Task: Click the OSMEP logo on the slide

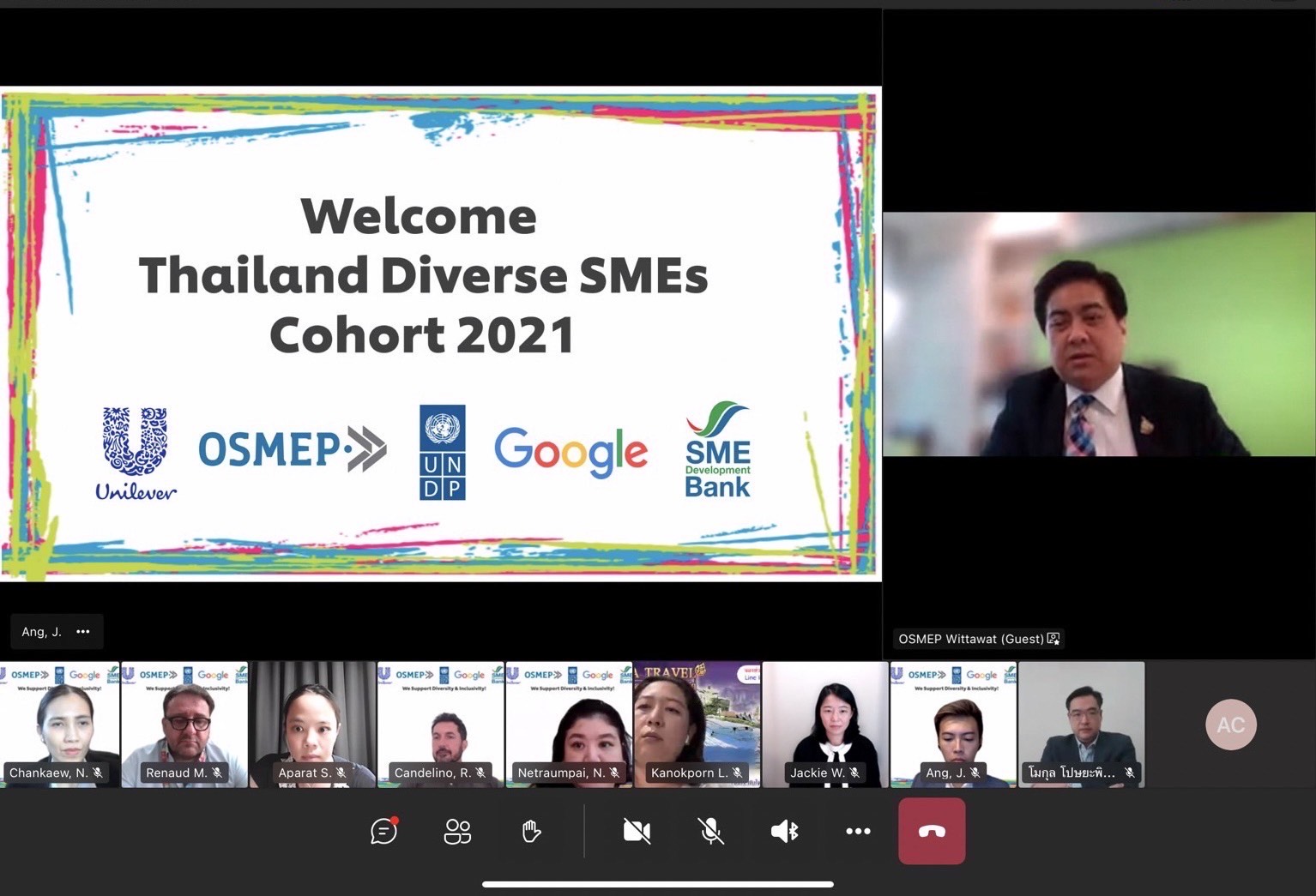Action: (293, 450)
